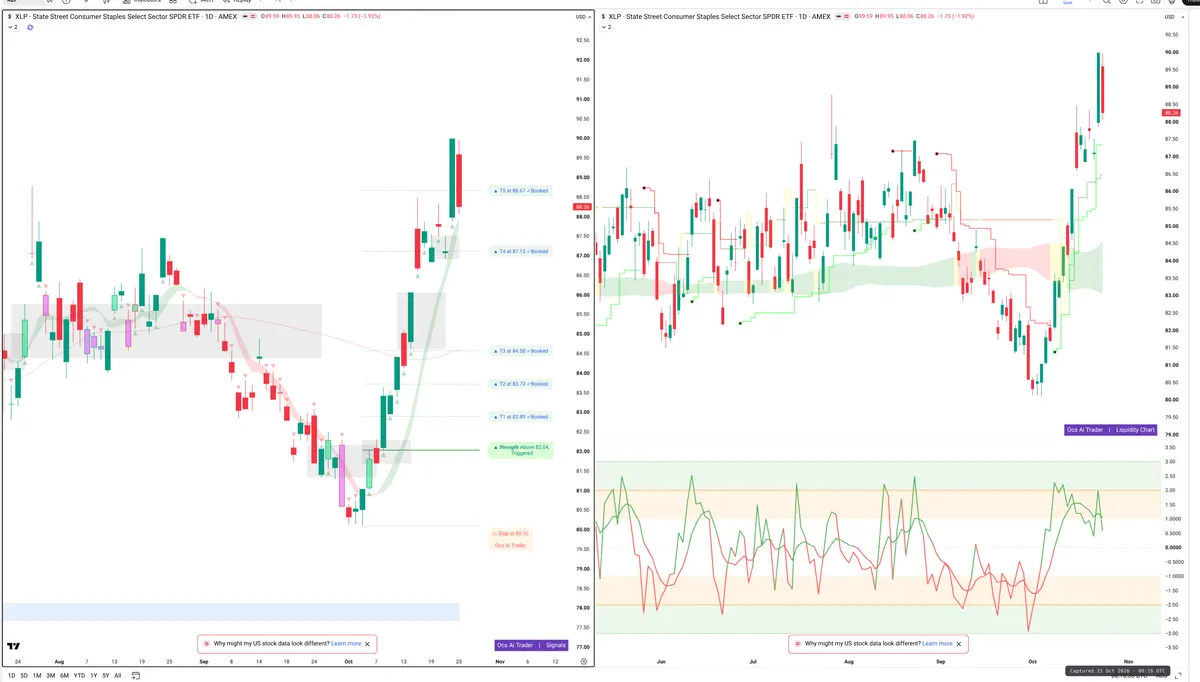1200x682 pixels.
Task: Click the TradingView logo on left chart
Action: 14,647
